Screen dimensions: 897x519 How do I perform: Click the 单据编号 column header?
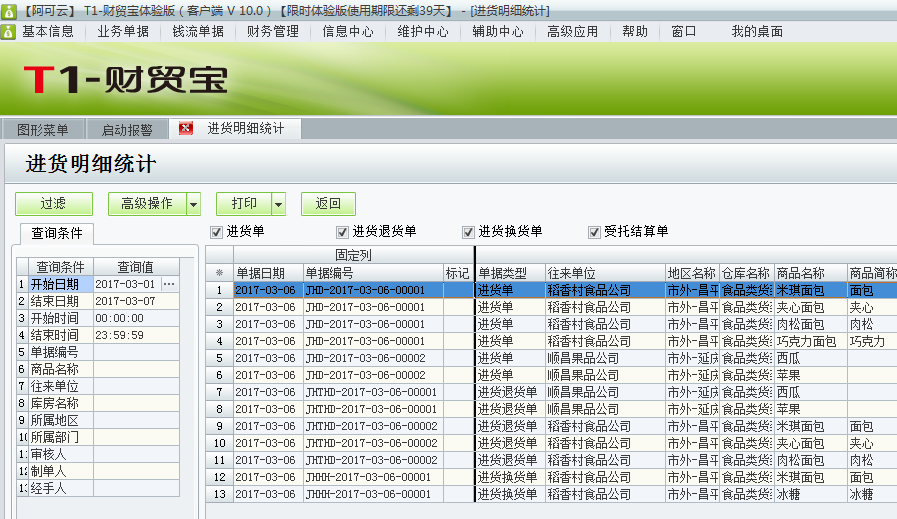tap(373, 273)
